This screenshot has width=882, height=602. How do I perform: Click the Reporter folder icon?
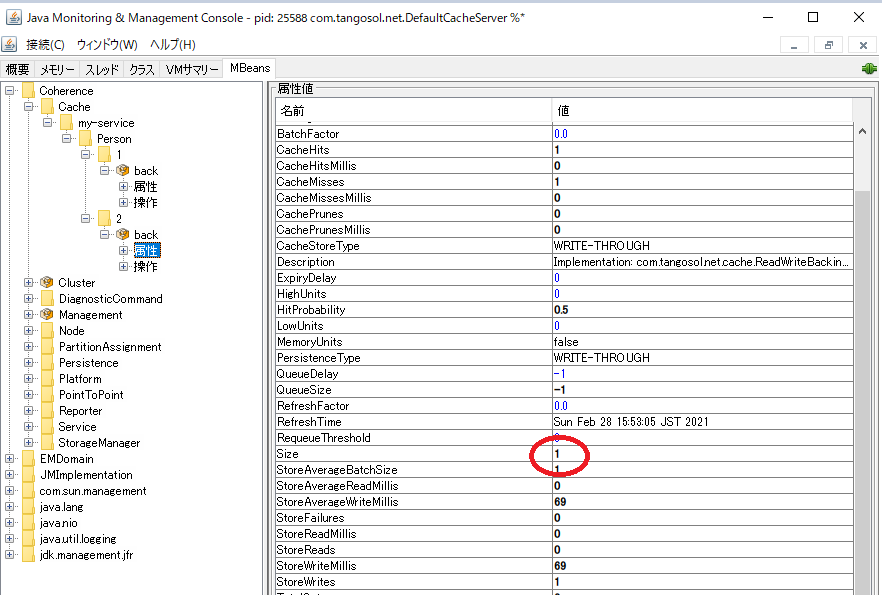(48, 411)
